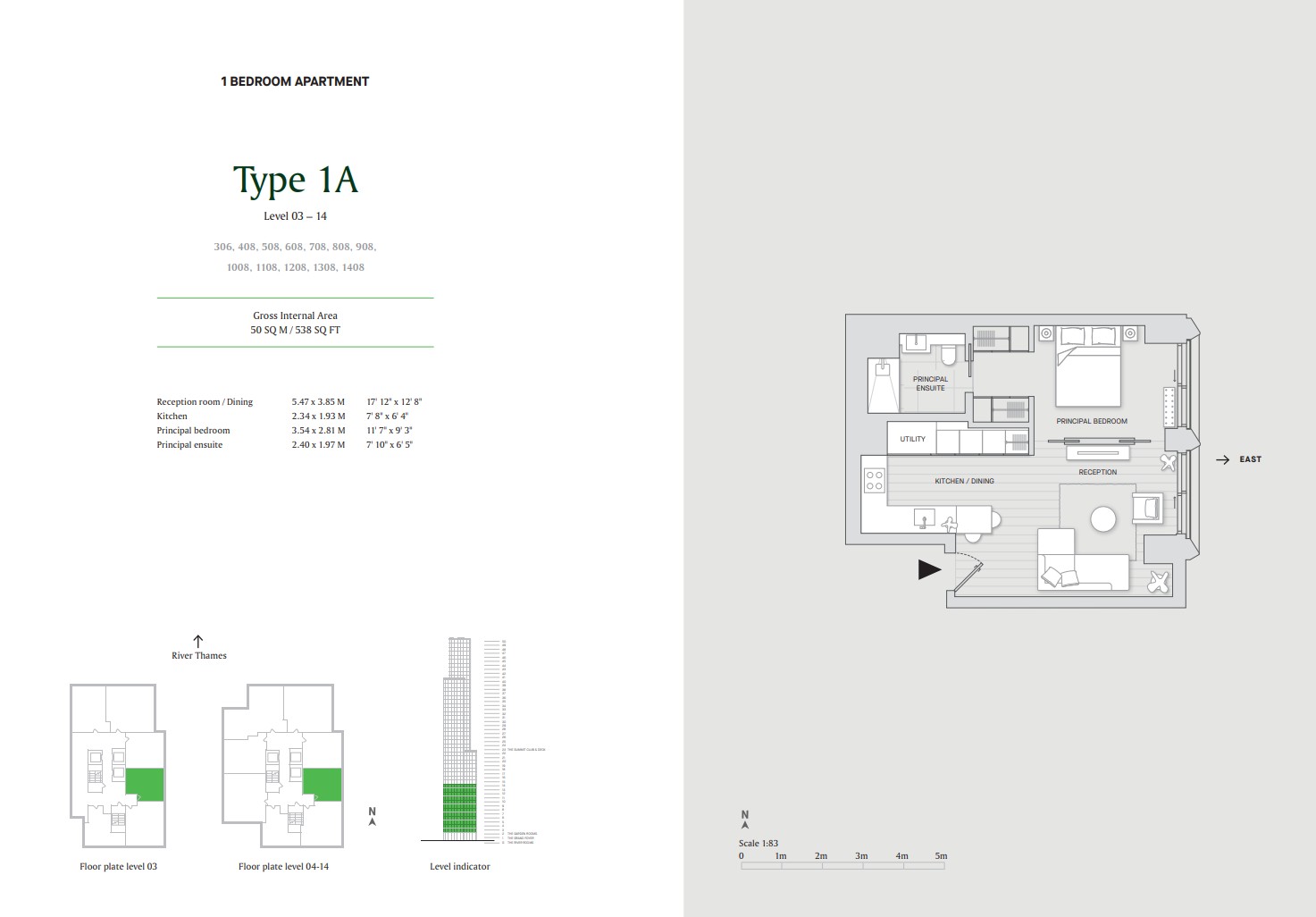Select the left bedside table by the bed
This screenshot has width=1316, height=917.
1046,333
